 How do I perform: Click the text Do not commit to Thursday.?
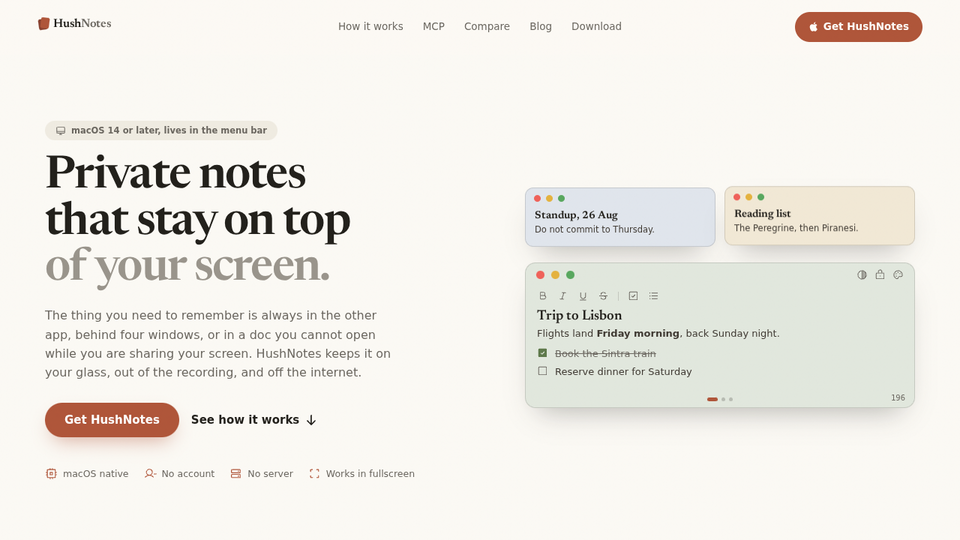coord(594,230)
